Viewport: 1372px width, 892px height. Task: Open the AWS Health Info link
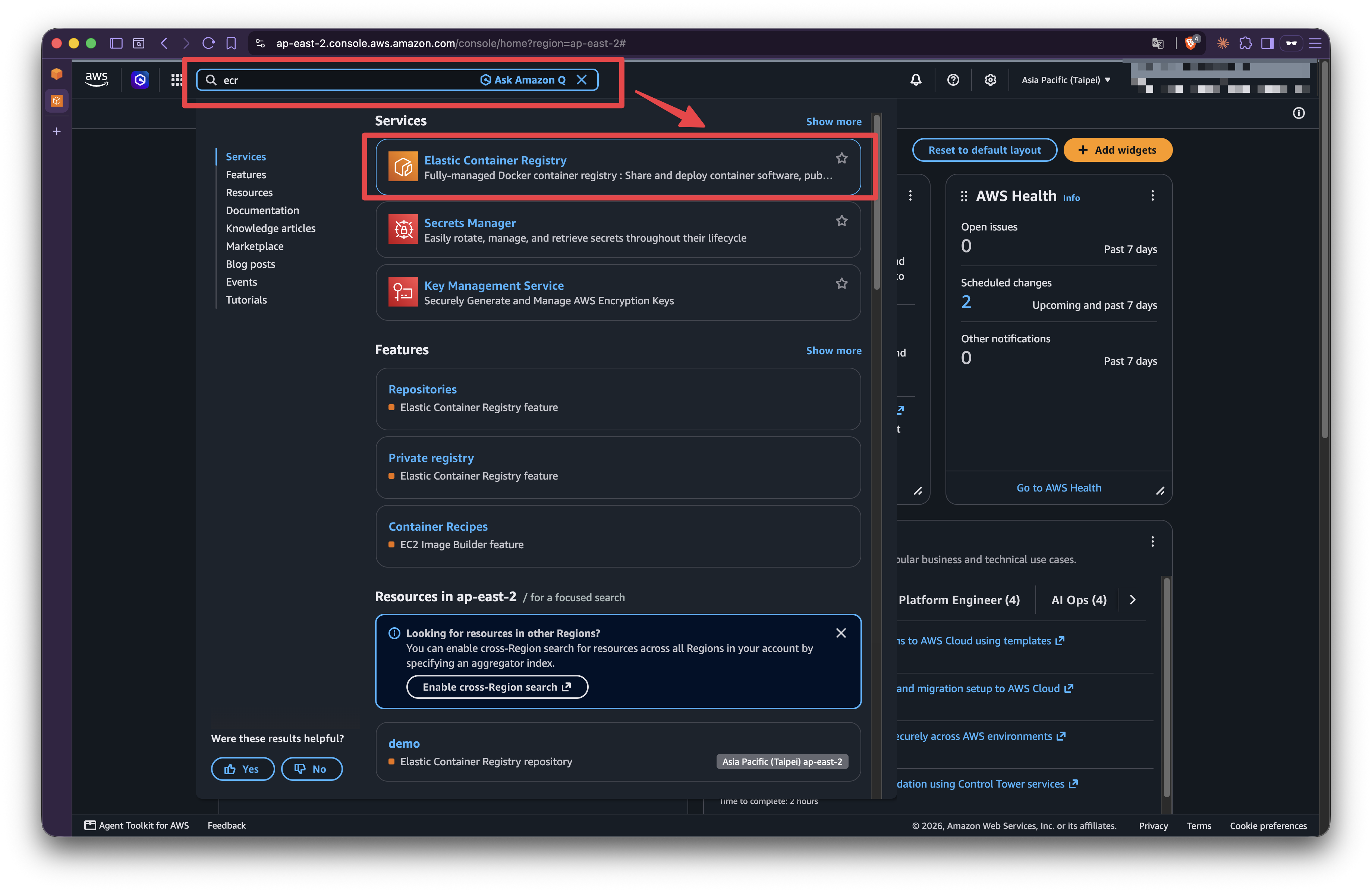point(1071,198)
